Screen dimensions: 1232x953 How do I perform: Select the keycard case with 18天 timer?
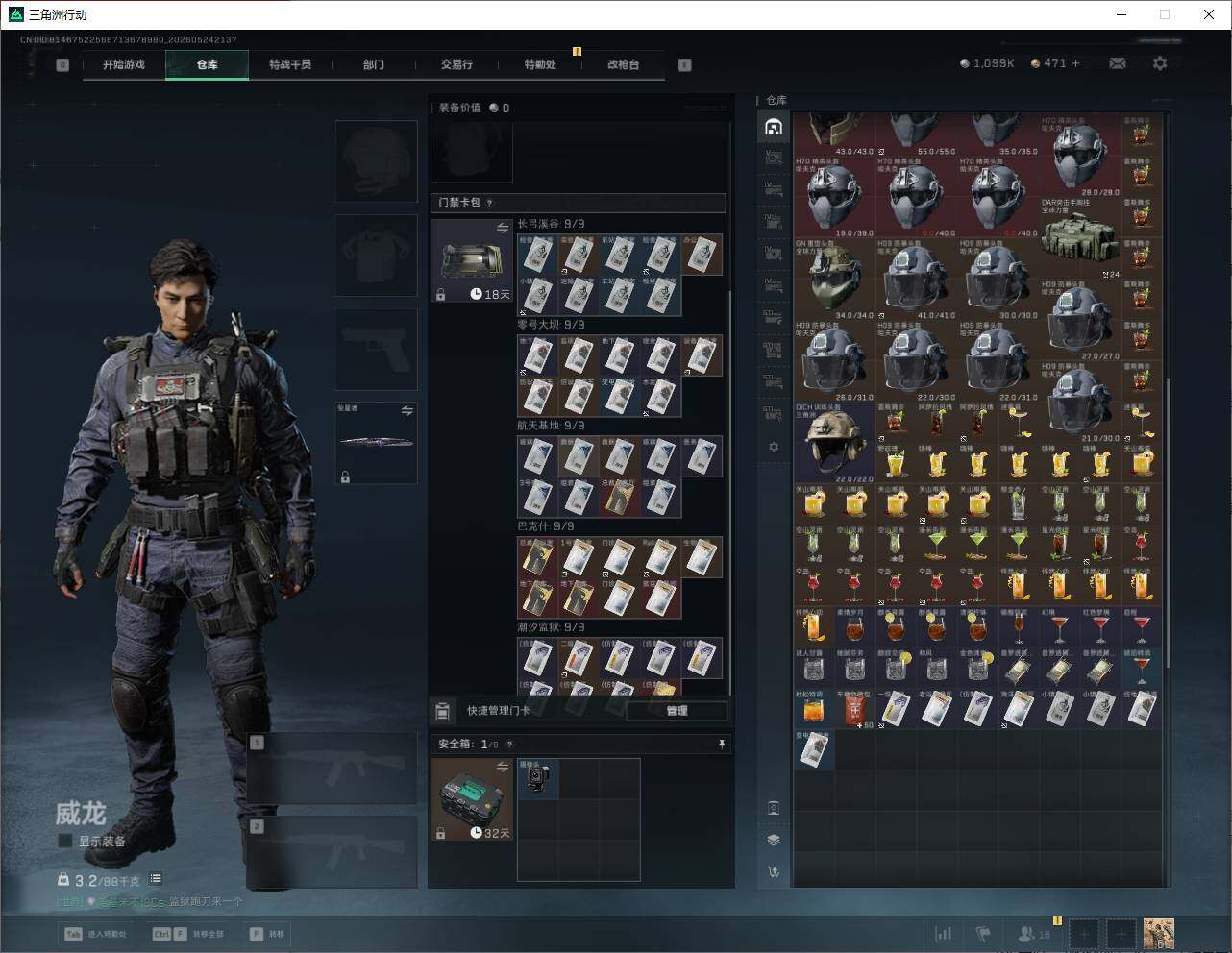click(472, 261)
